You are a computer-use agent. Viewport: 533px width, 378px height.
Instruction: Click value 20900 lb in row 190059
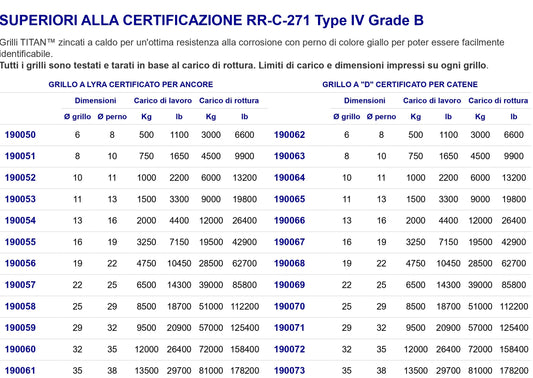(179, 328)
